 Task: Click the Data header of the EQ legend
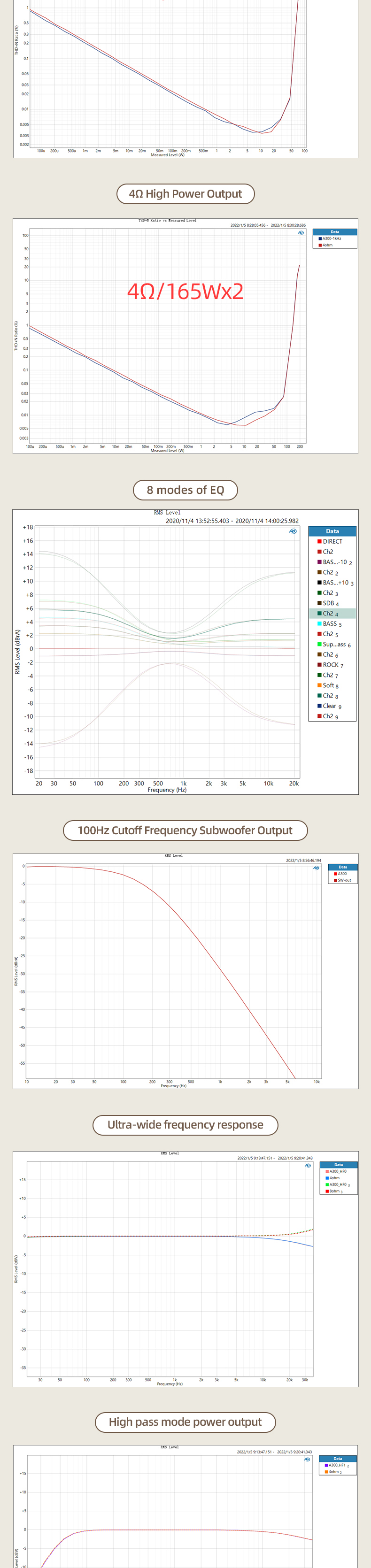tap(332, 531)
